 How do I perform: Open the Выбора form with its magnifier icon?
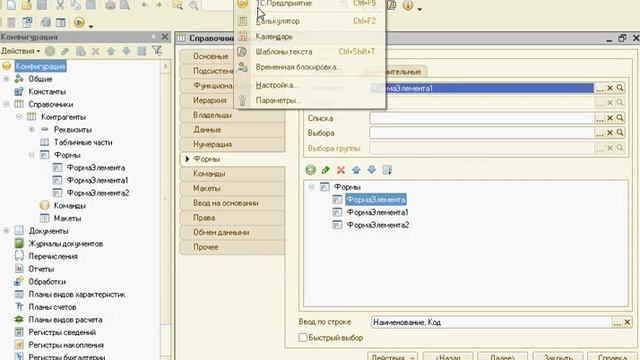[620, 133]
